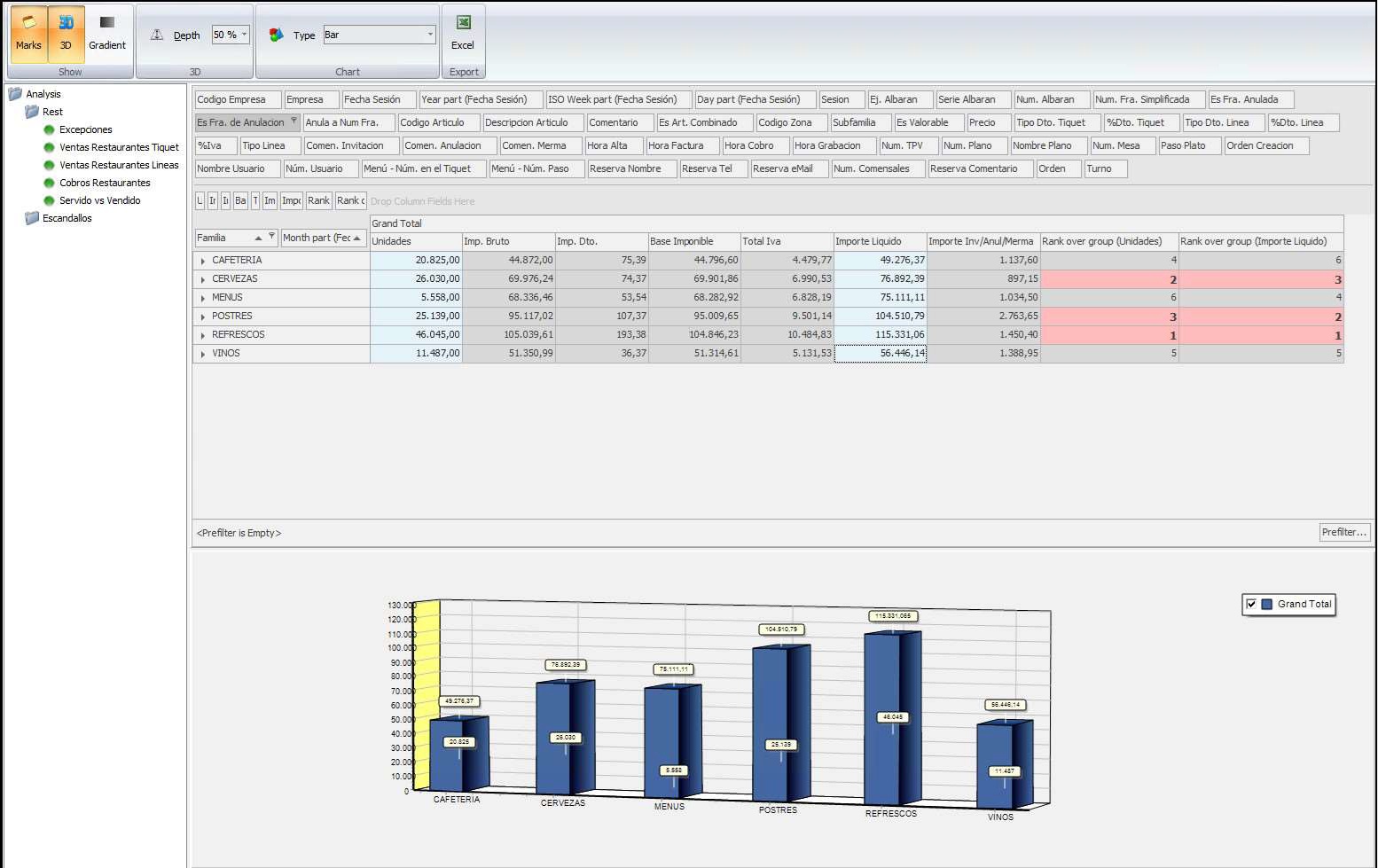Toggle the 3D chart view button
1378x868 pixels.
[66, 34]
